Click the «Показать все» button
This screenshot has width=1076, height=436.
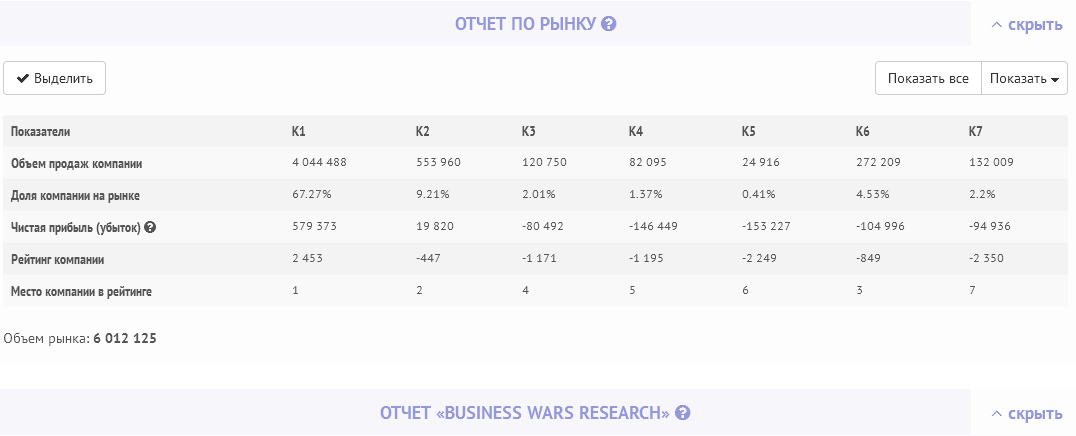coord(928,79)
